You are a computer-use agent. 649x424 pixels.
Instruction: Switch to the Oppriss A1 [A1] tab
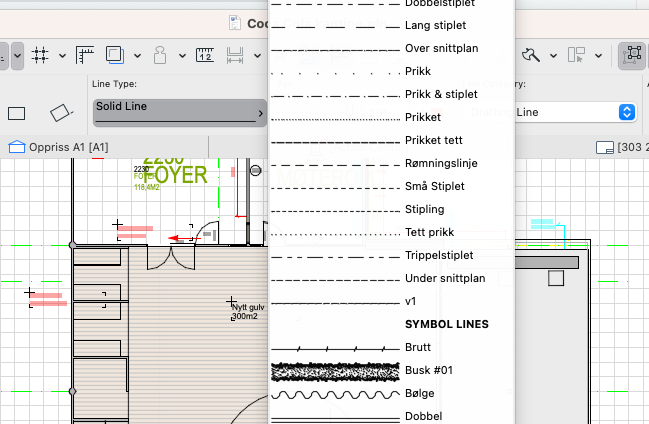tap(60, 148)
